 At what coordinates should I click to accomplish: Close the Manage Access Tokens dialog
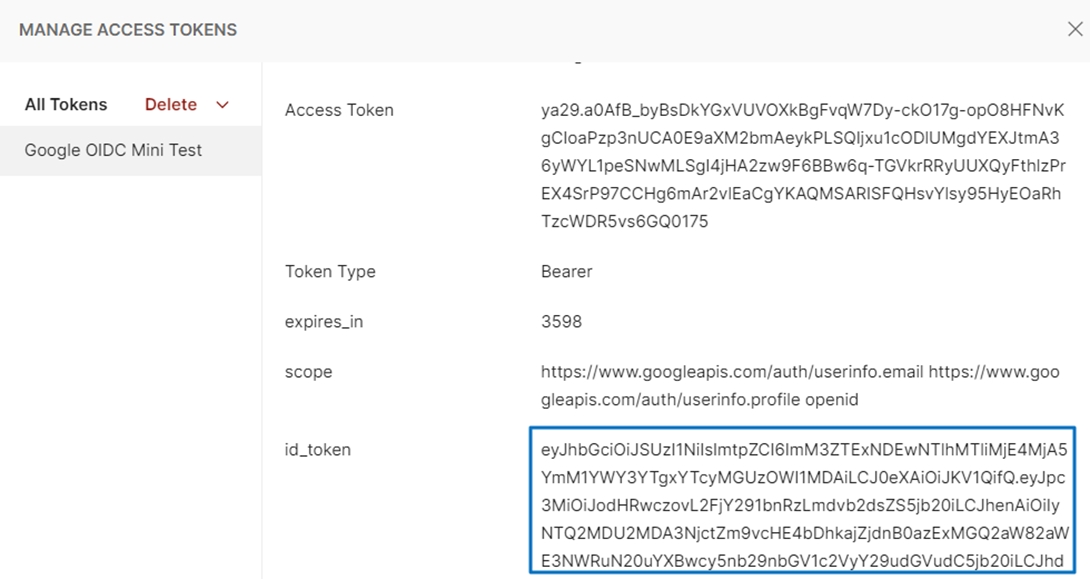pyautogui.click(x=1075, y=29)
